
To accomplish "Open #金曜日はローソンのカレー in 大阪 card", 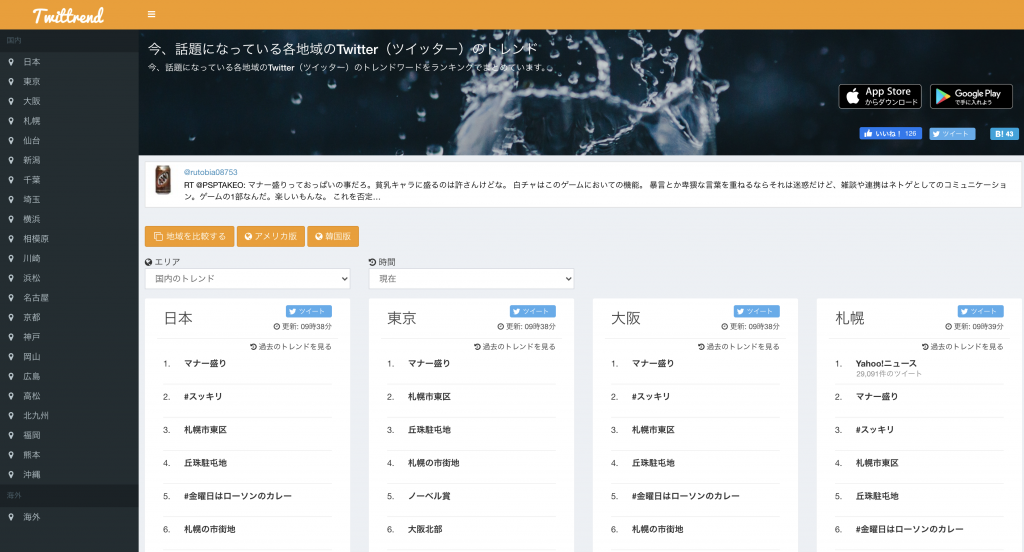I will pyautogui.click(x=686, y=496).
